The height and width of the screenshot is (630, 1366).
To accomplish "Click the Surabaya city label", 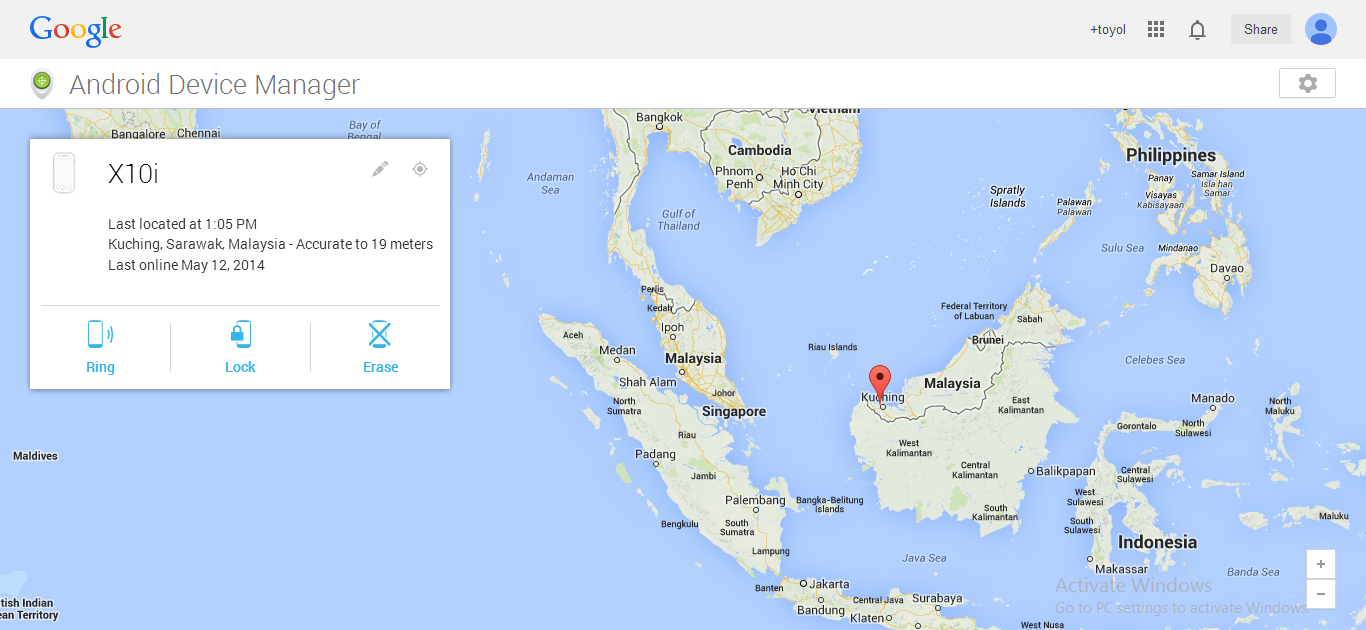I will click(936, 599).
